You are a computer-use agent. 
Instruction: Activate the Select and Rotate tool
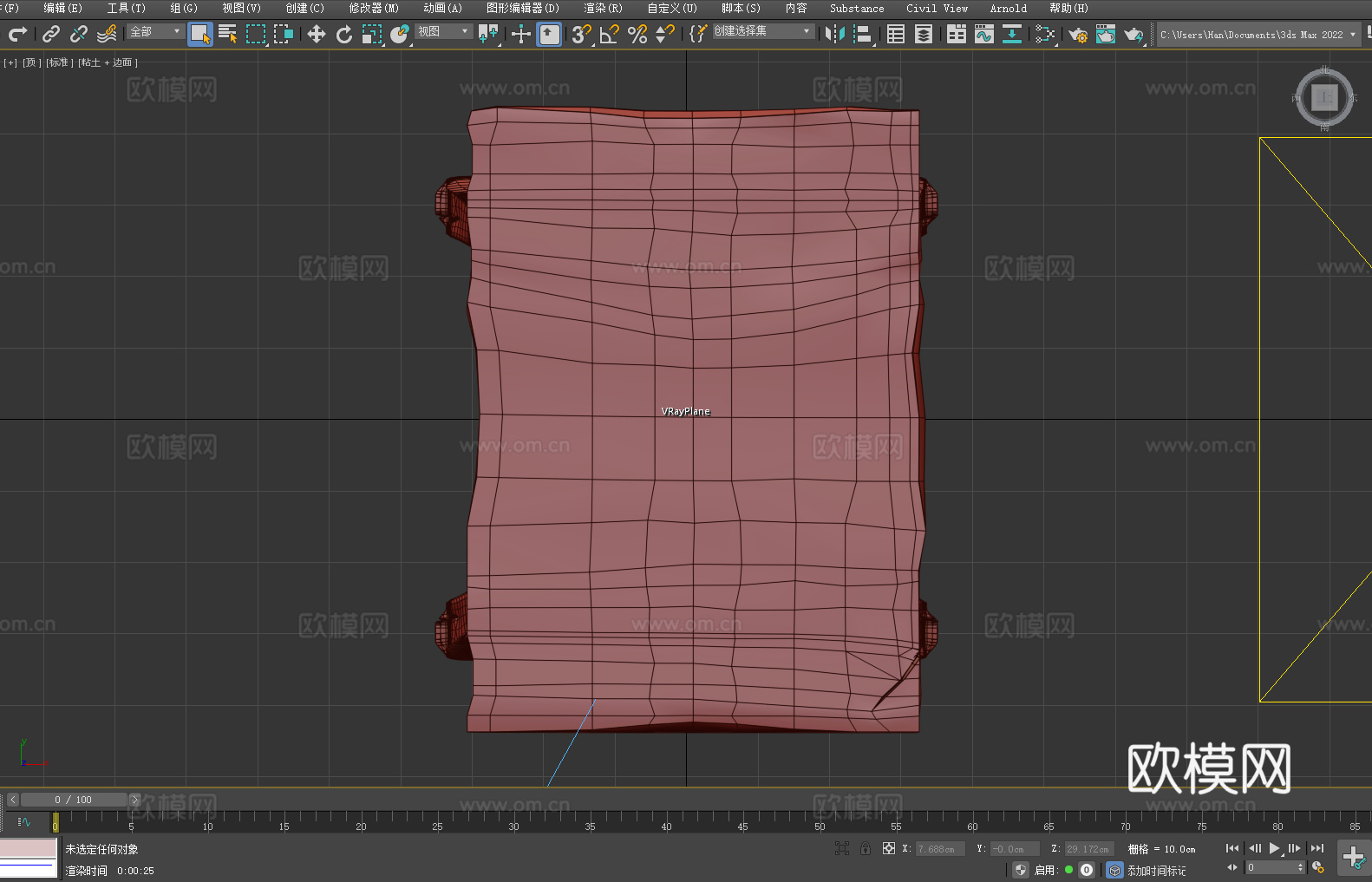[x=344, y=34]
